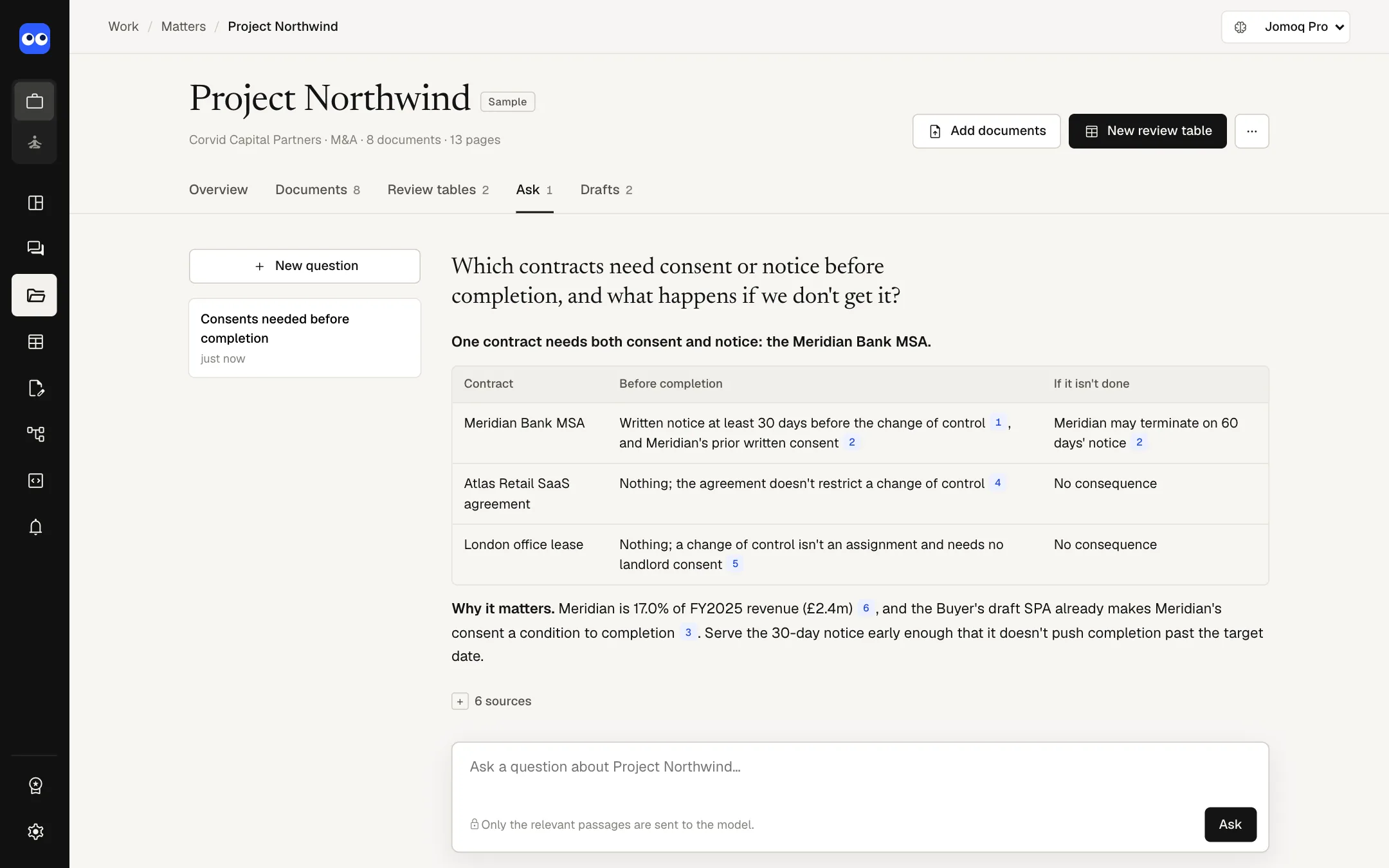
Task: Open the award badge icon in sidebar
Action: point(35,785)
